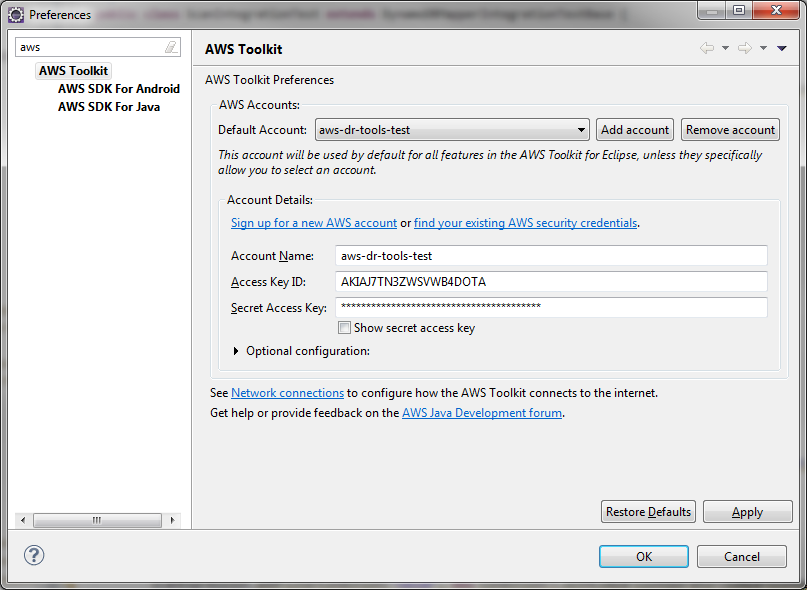This screenshot has width=807, height=590.
Task: Click the Remove account button
Action: tap(730, 130)
